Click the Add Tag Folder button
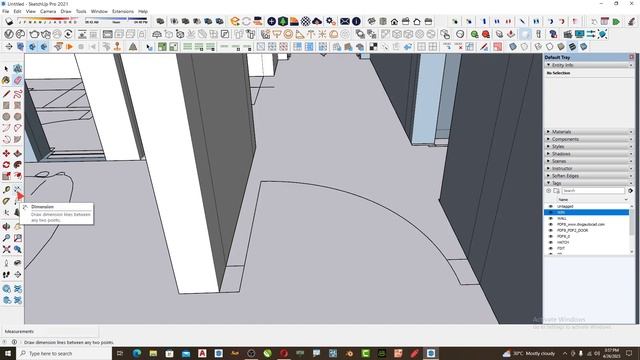Viewport: 640px width, 360px height. (556, 191)
